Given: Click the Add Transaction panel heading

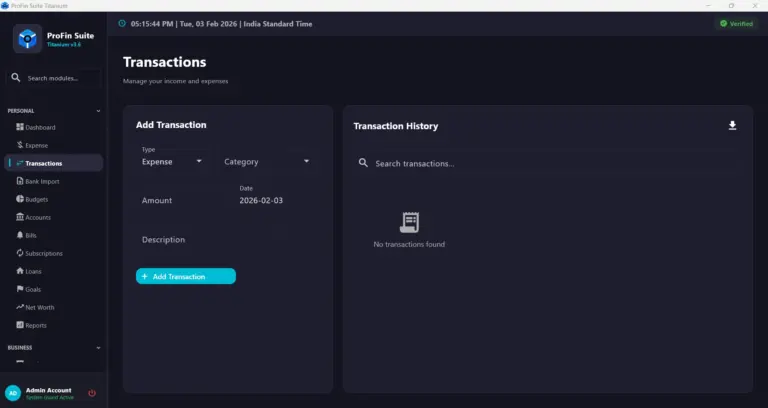Looking at the screenshot, I should click(171, 124).
